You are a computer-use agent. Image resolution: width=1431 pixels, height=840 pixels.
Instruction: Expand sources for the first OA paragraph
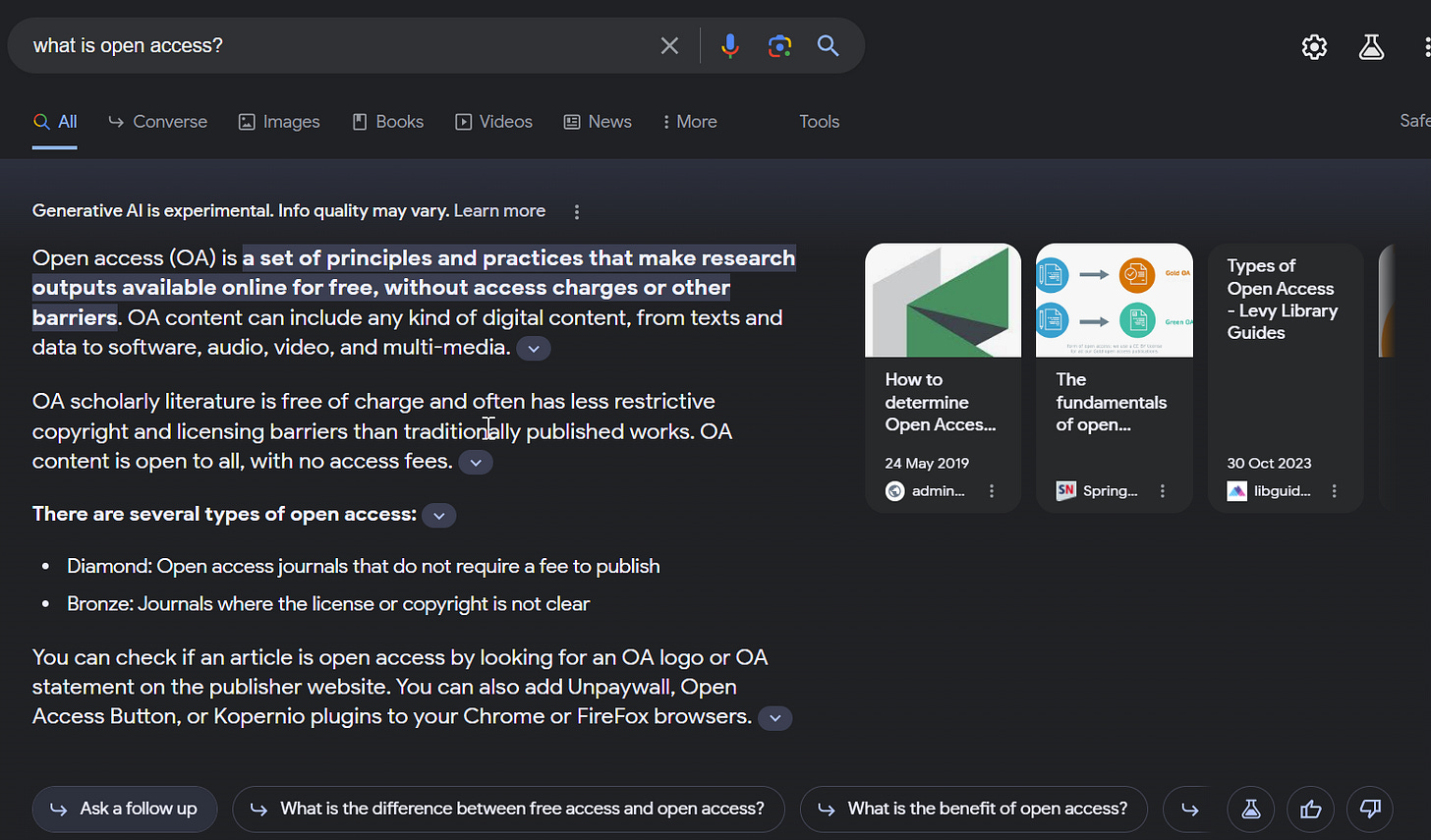pyautogui.click(x=534, y=349)
